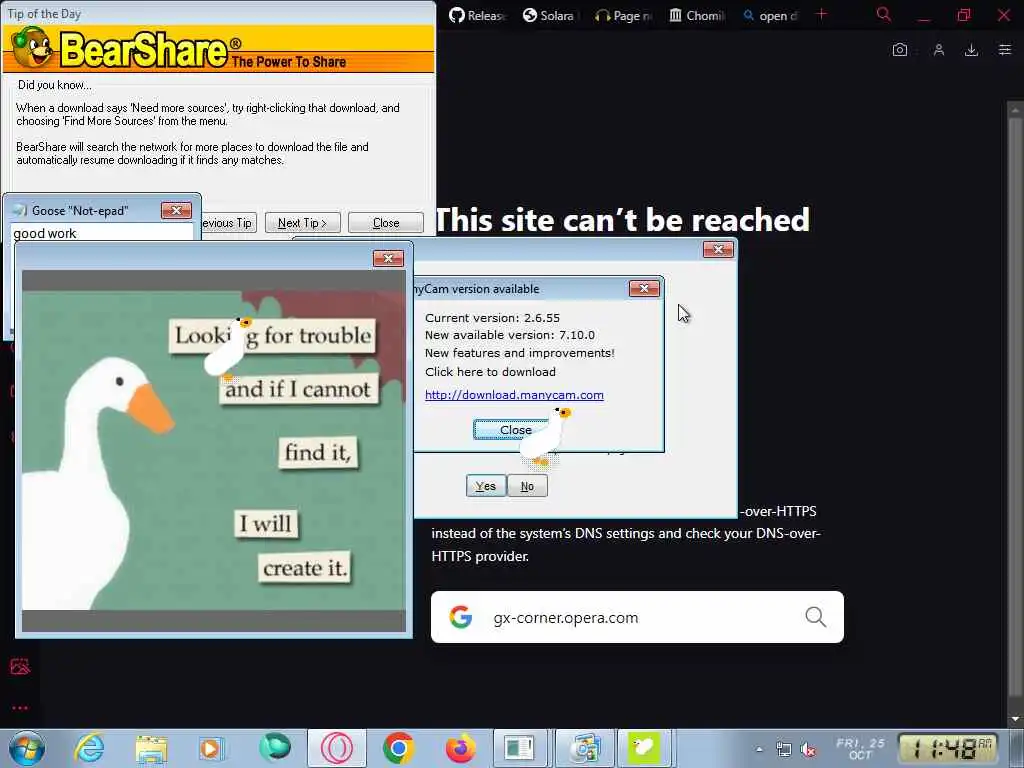1024x768 pixels.
Task: Click the goose meme picture
Action: tap(214, 451)
